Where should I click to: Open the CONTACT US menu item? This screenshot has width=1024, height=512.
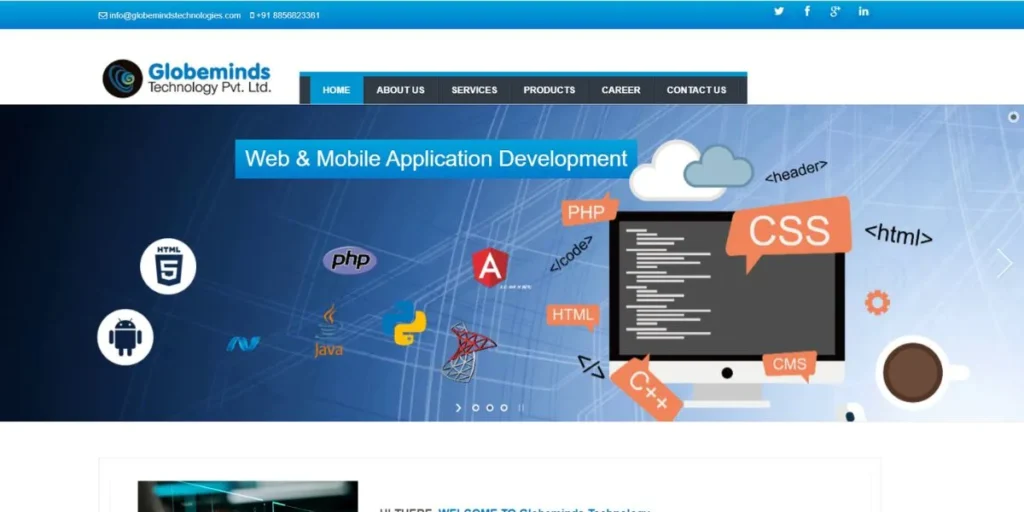(696, 90)
